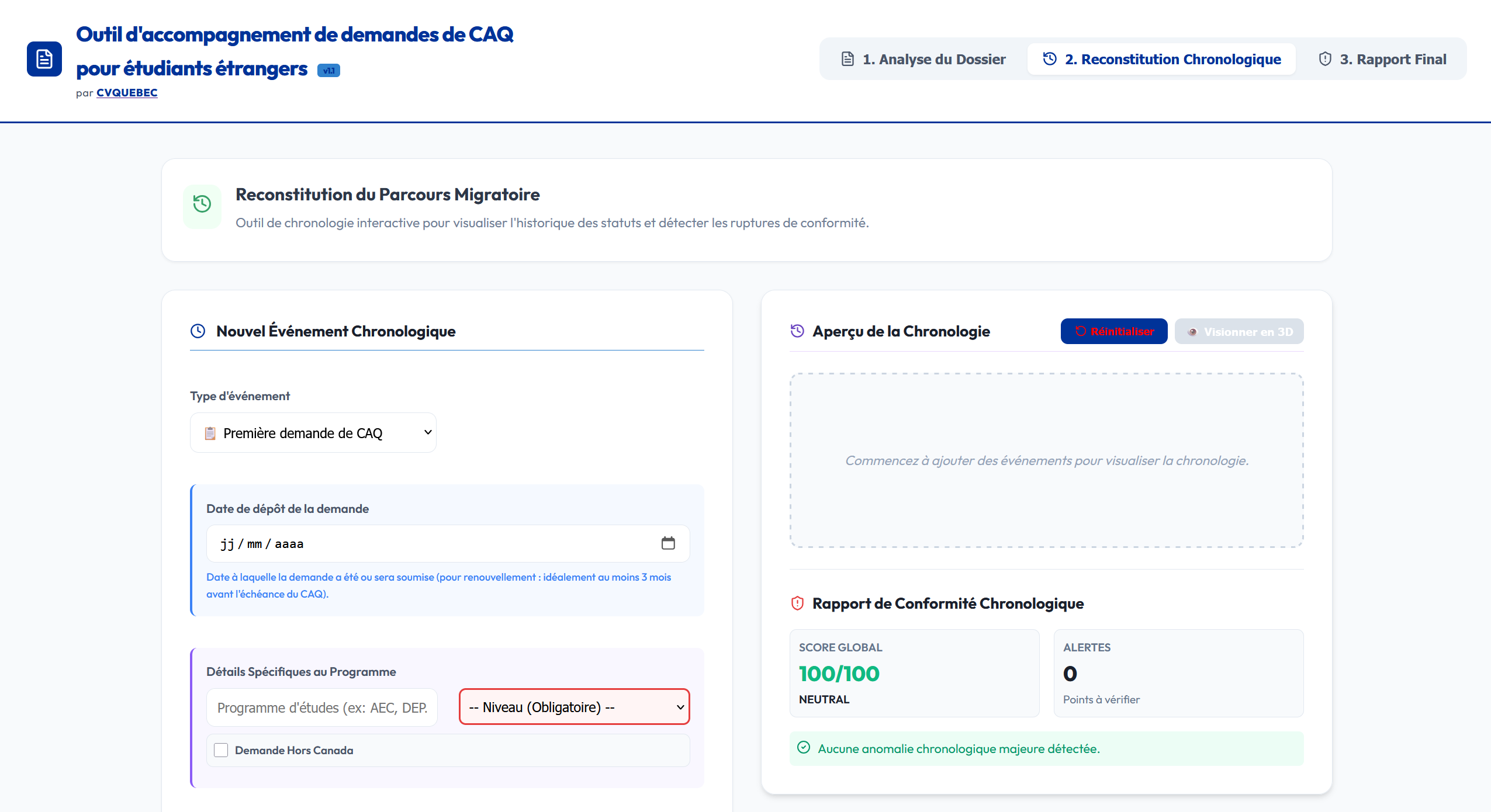The width and height of the screenshot is (1491, 812).
Task: Click the red shield alert icon beside Rapport de Conformité
Action: [x=797, y=603]
